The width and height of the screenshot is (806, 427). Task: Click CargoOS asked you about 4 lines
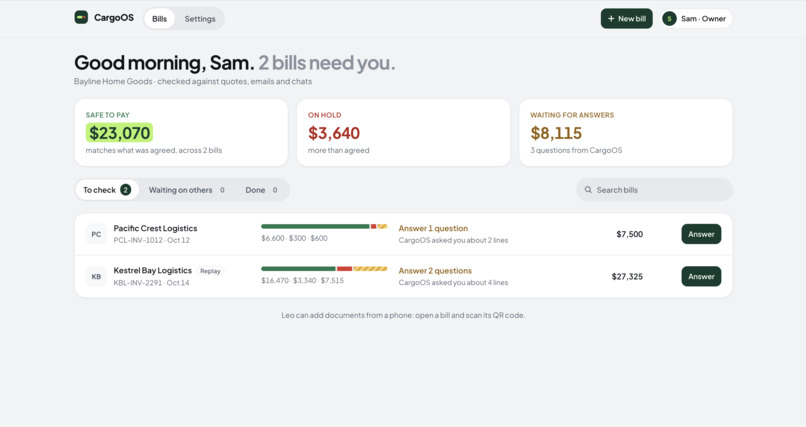tap(453, 283)
